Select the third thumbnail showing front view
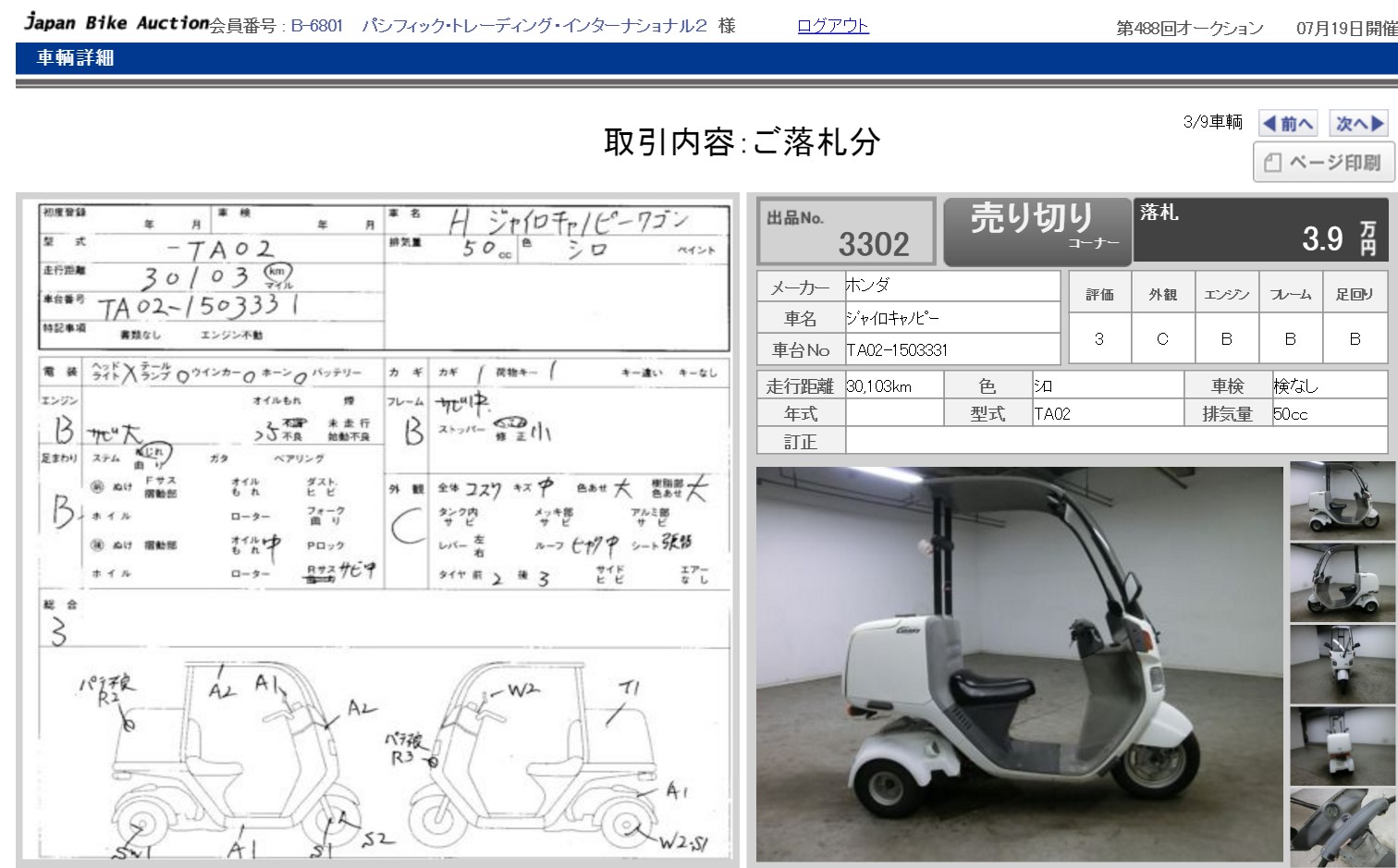The width and height of the screenshot is (1398, 868). coord(1342,664)
